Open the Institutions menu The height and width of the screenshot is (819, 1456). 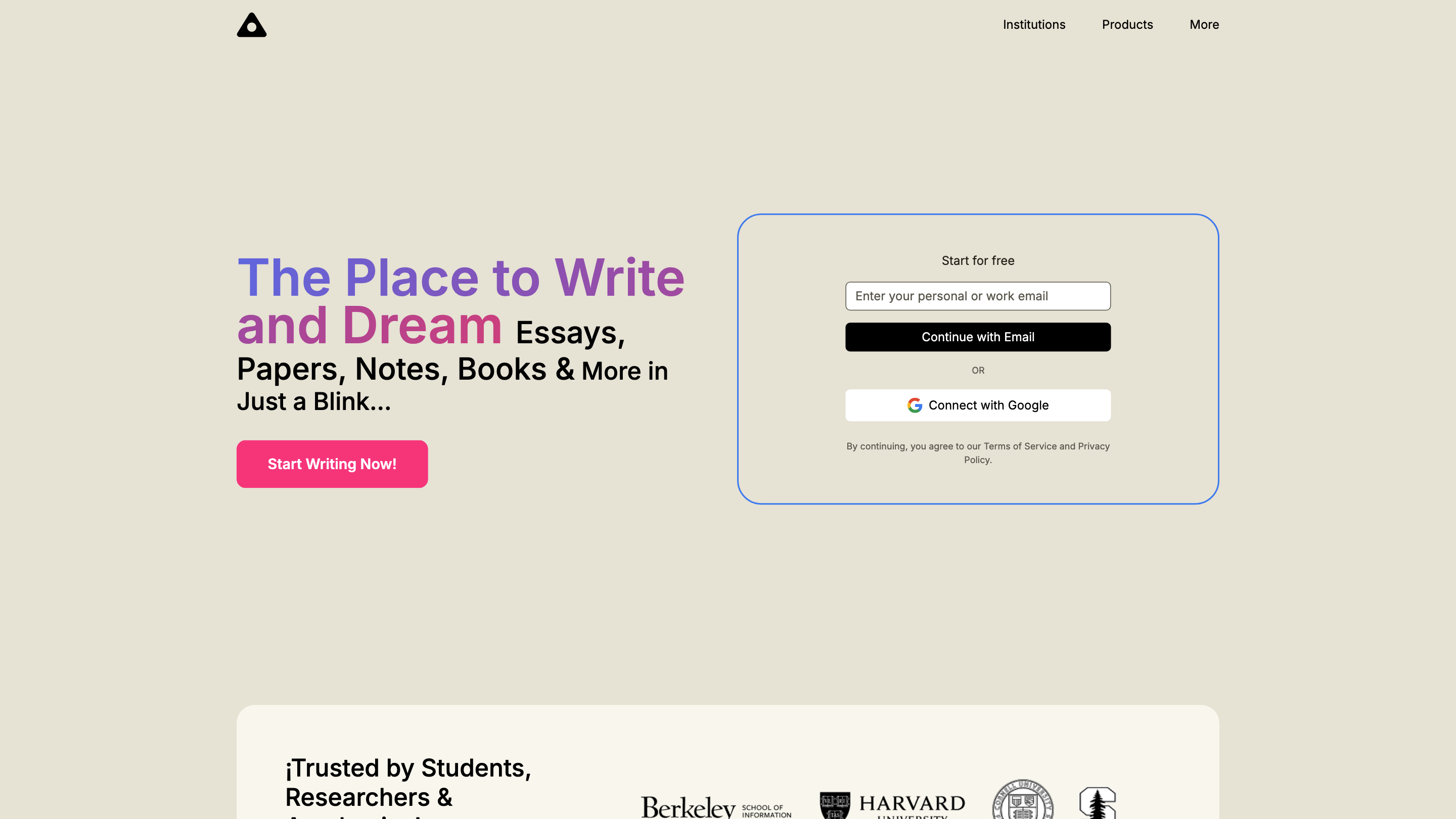click(x=1034, y=24)
